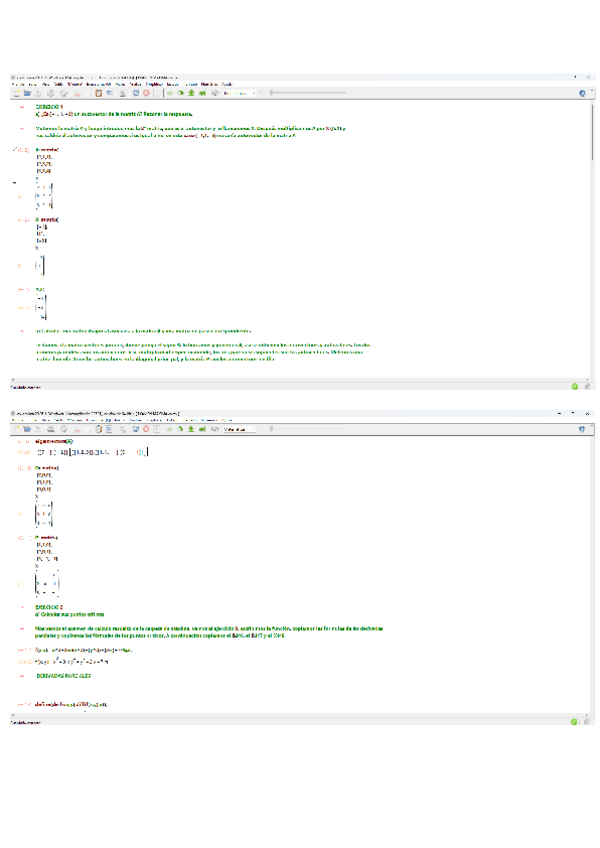The height and width of the screenshot is (848, 600).
Task: Click status icon in upper window status bar
Action: tap(575, 385)
